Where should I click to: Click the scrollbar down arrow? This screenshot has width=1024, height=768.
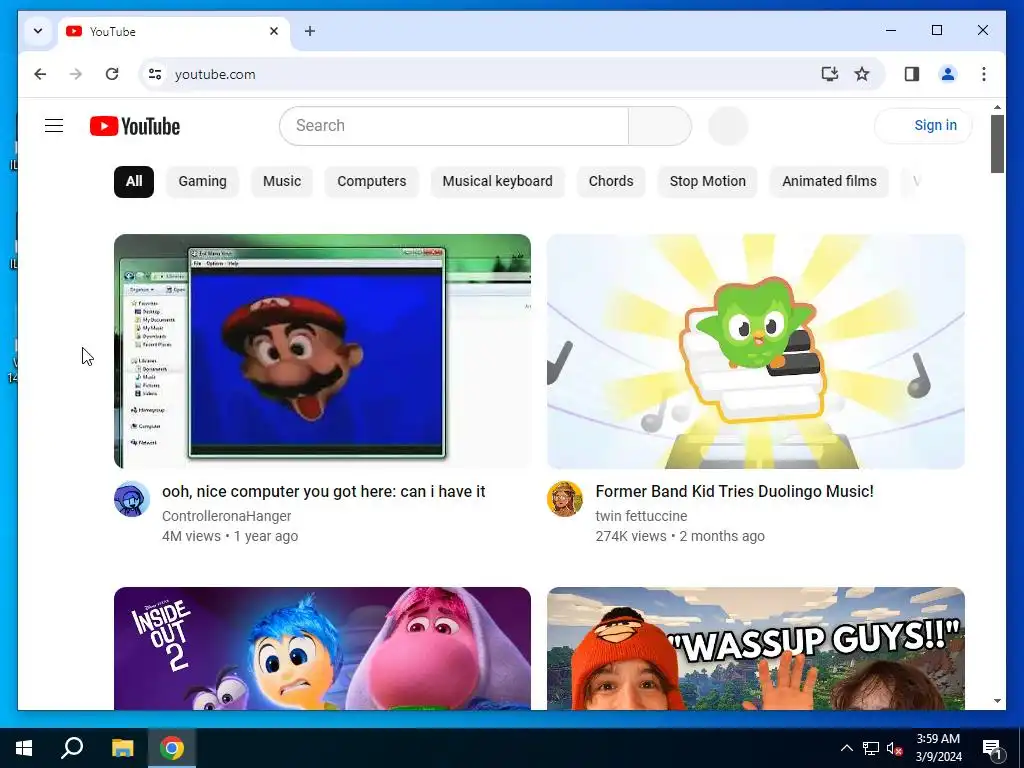point(997,701)
